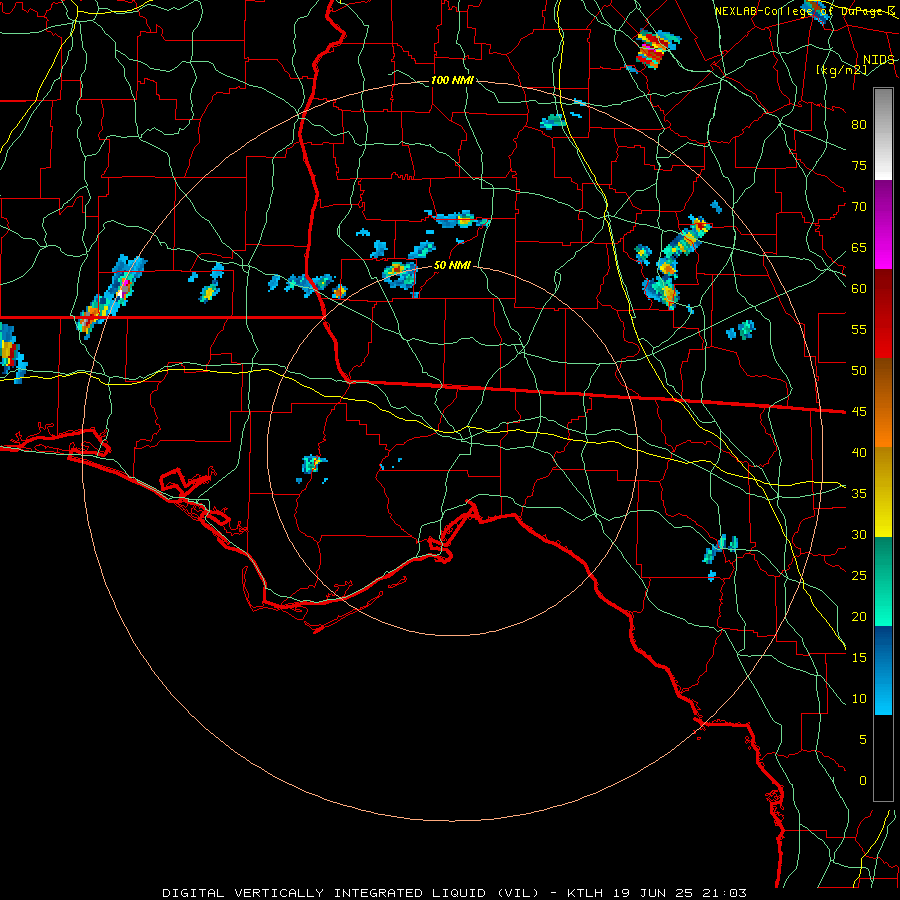Pick the yellow segment of the VIL scale
900x900 pixels.
point(883,492)
